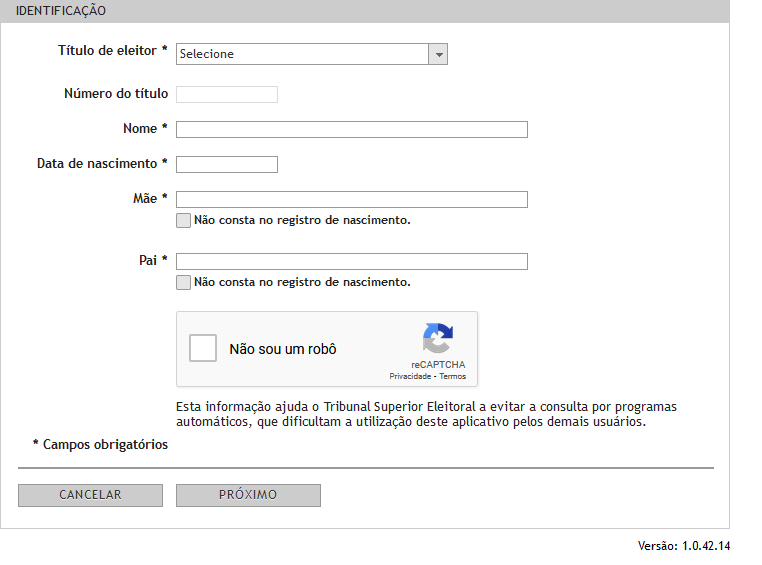Click the Campos obrigatórios note
The image size is (762, 565).
click(x=100, y=445)
